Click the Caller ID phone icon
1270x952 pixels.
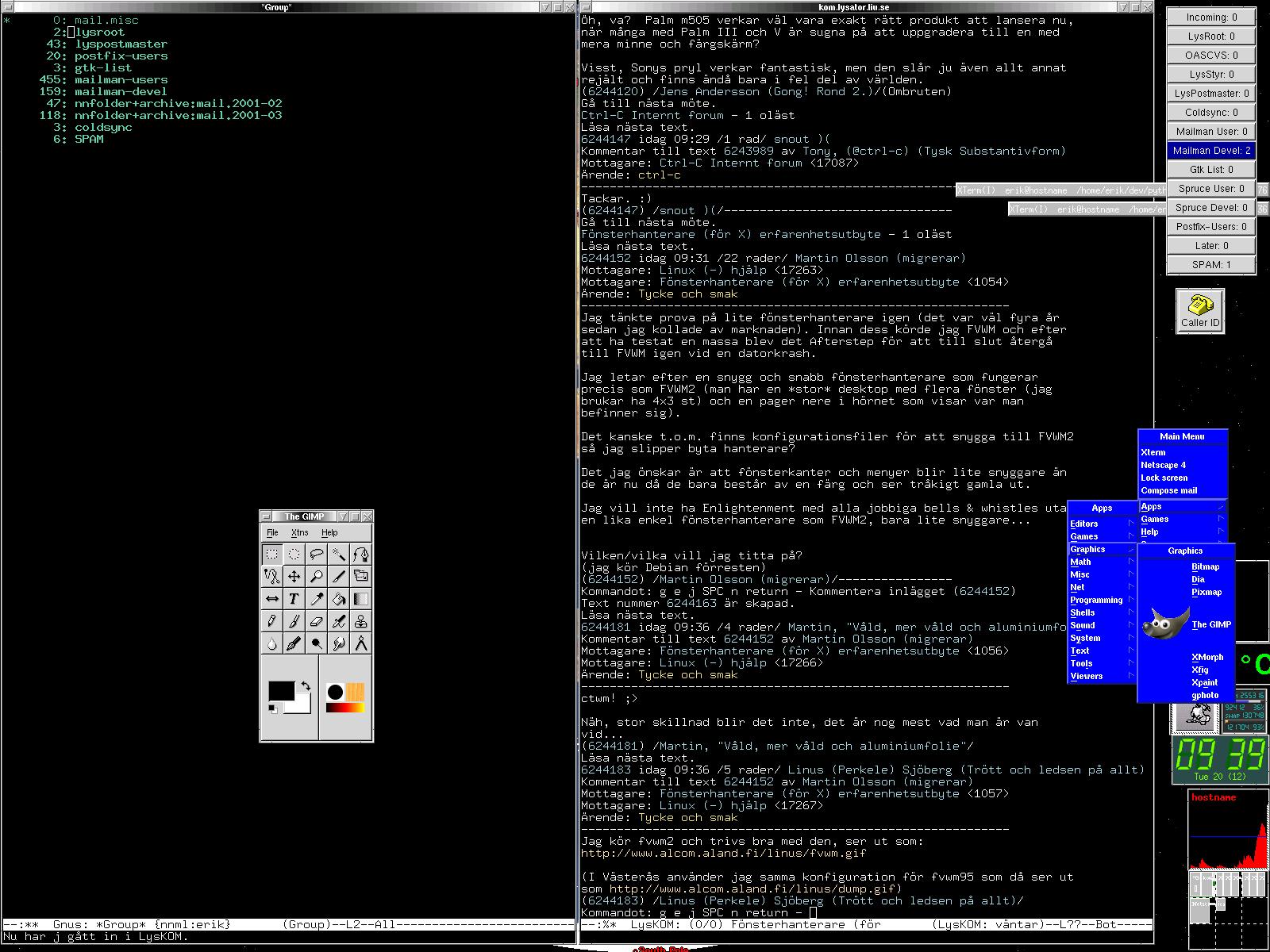pyautogui.click(x=1199, y=310)
